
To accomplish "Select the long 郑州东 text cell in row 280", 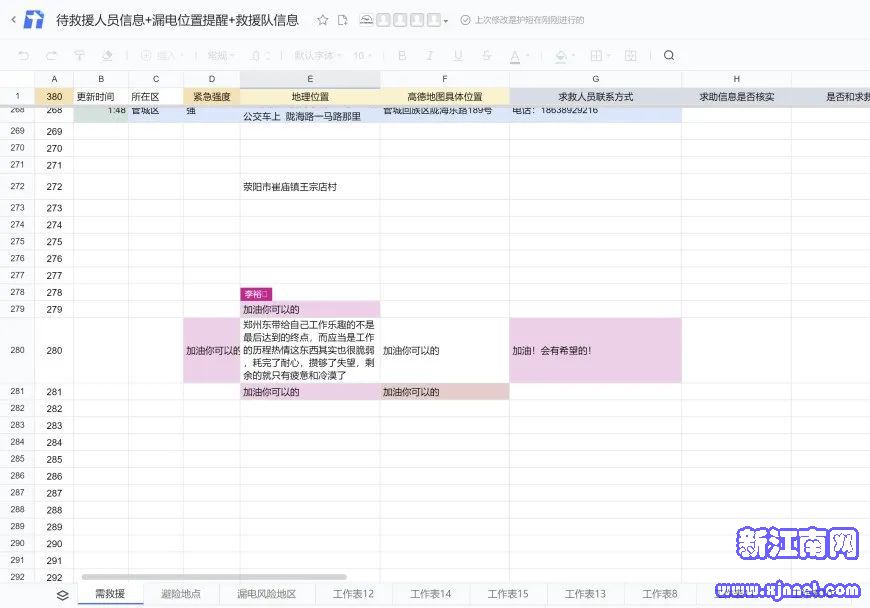I will [x=310, y=351].
